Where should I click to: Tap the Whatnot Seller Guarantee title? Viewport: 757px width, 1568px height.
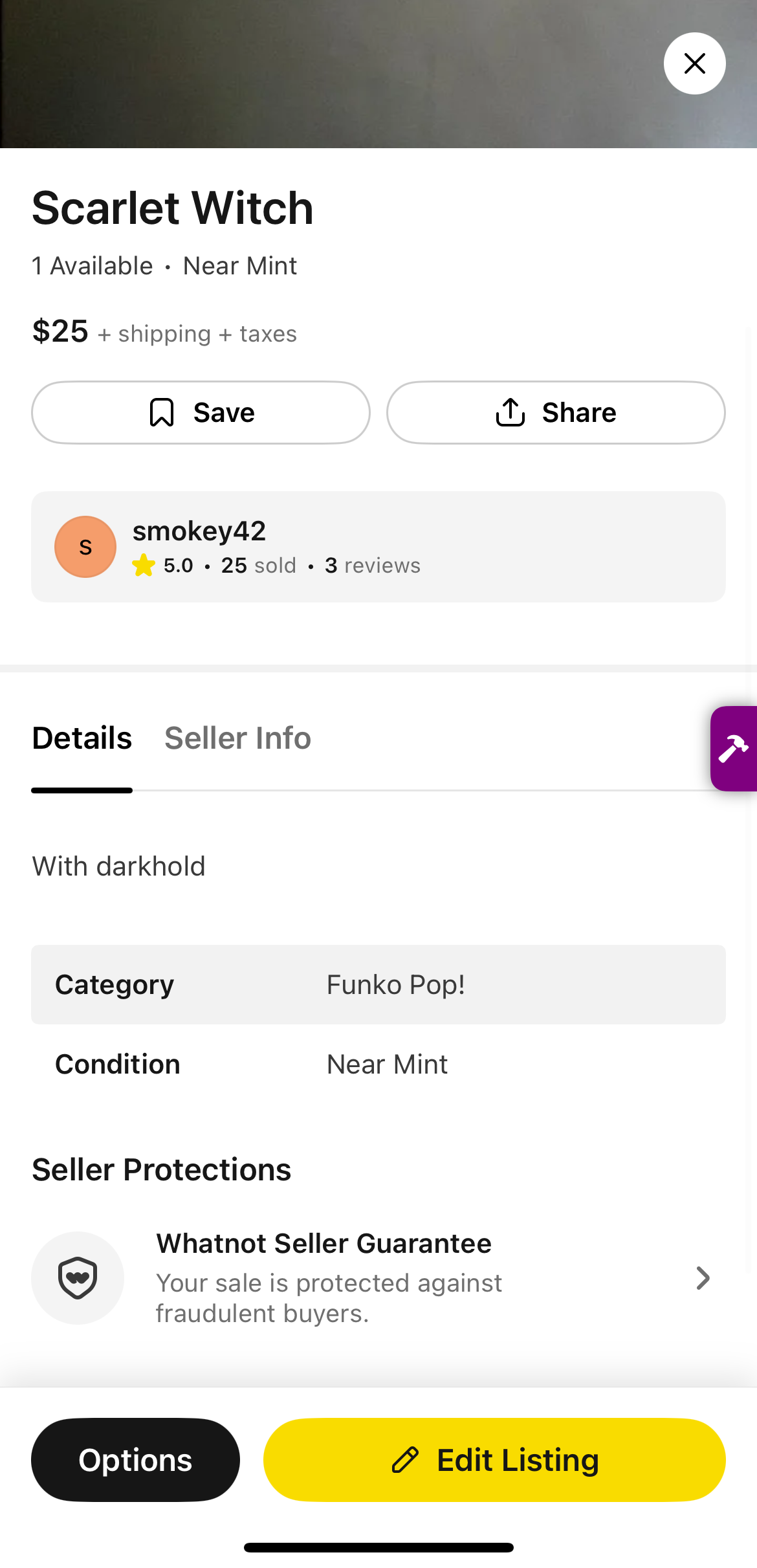tap(324, 1244)
